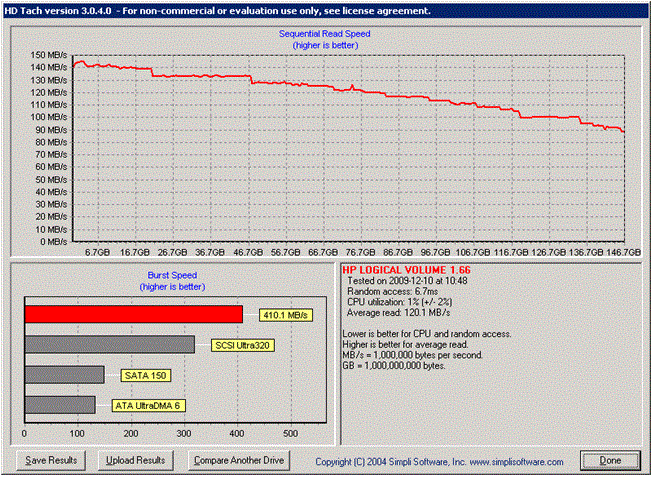Click the copyright 2004 Simpli Software text

pos(391,462)
